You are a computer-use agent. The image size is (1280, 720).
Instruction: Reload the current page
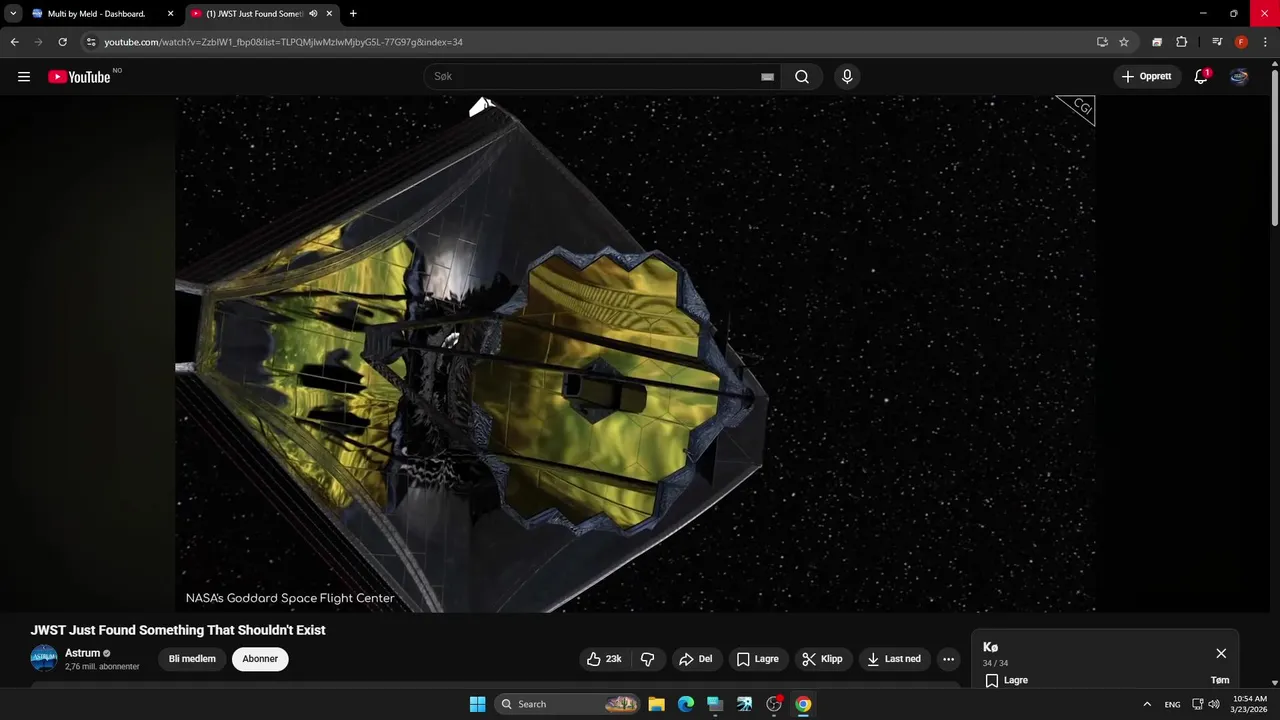[62, 42]
